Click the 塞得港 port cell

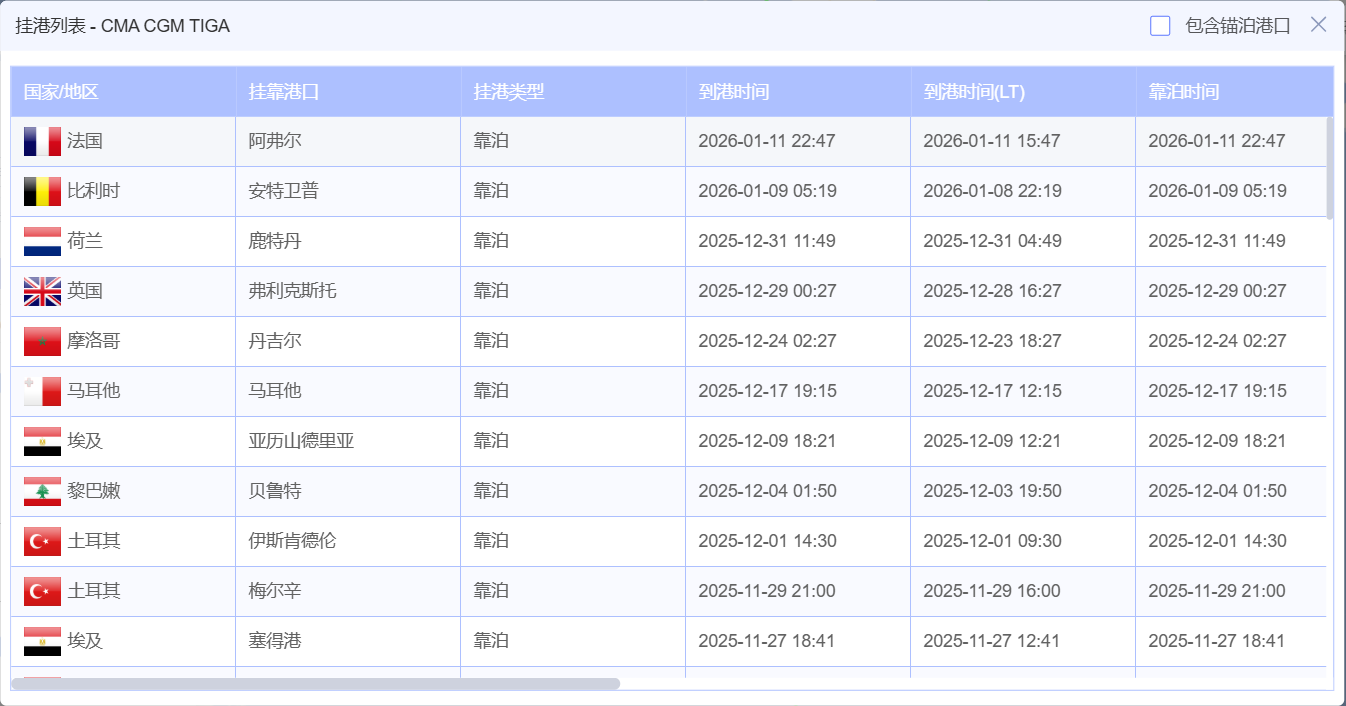click(x=275, y=641)
